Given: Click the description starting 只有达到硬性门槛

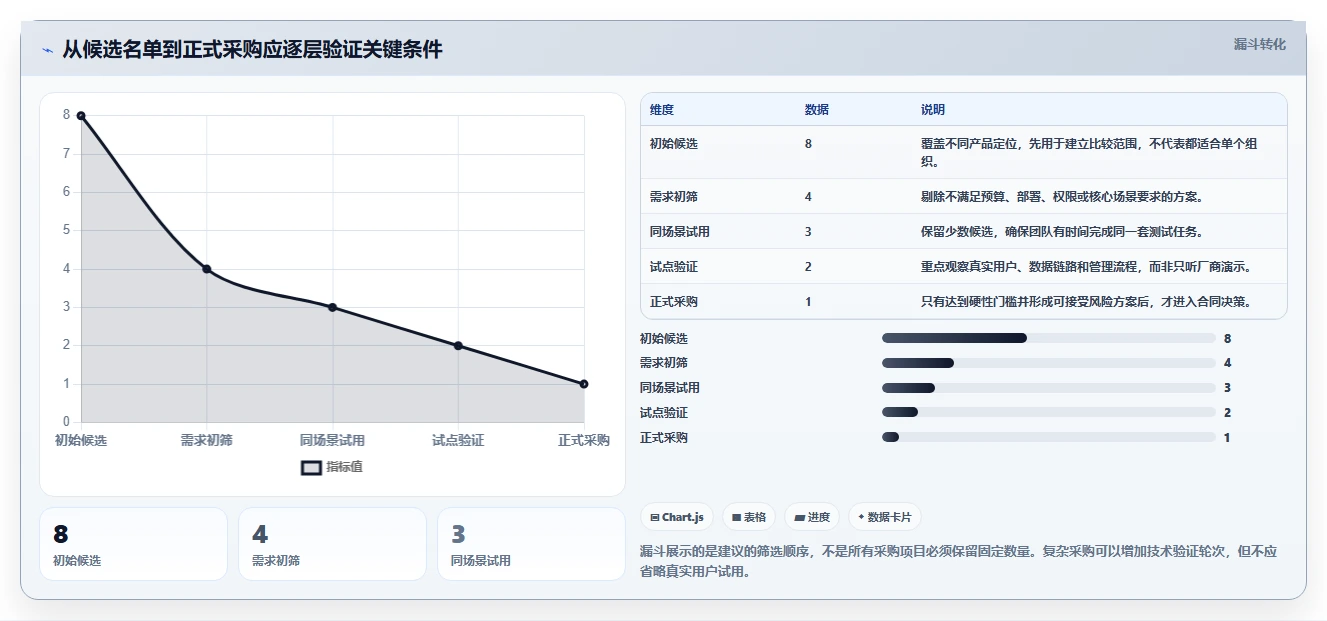Looking at the screenshot, I should pos(1086,301).
